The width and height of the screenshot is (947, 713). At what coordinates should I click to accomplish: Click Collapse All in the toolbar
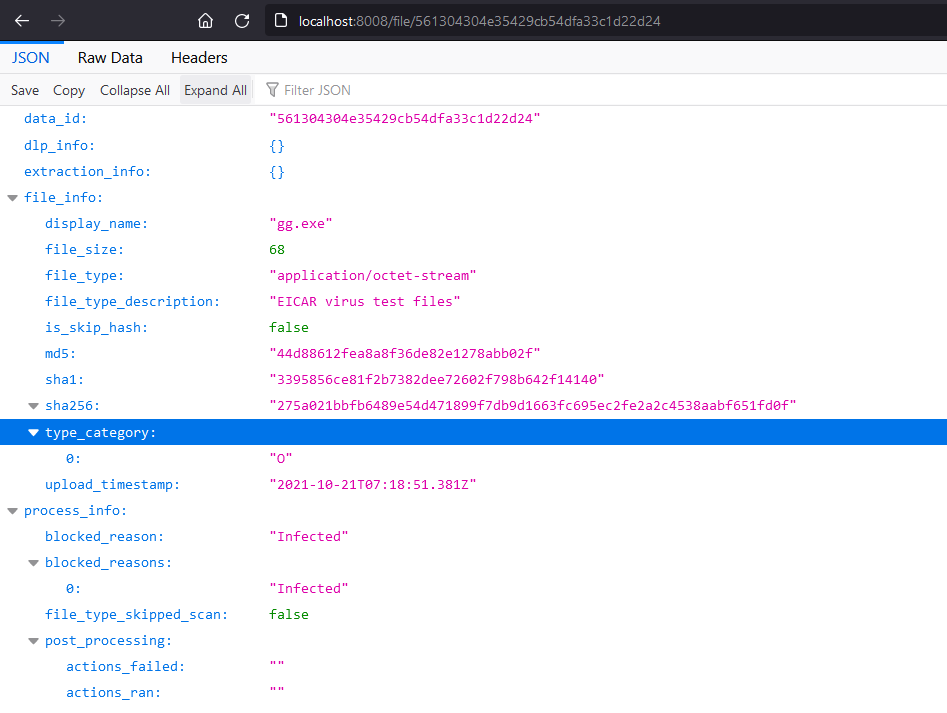pos(135,90)
